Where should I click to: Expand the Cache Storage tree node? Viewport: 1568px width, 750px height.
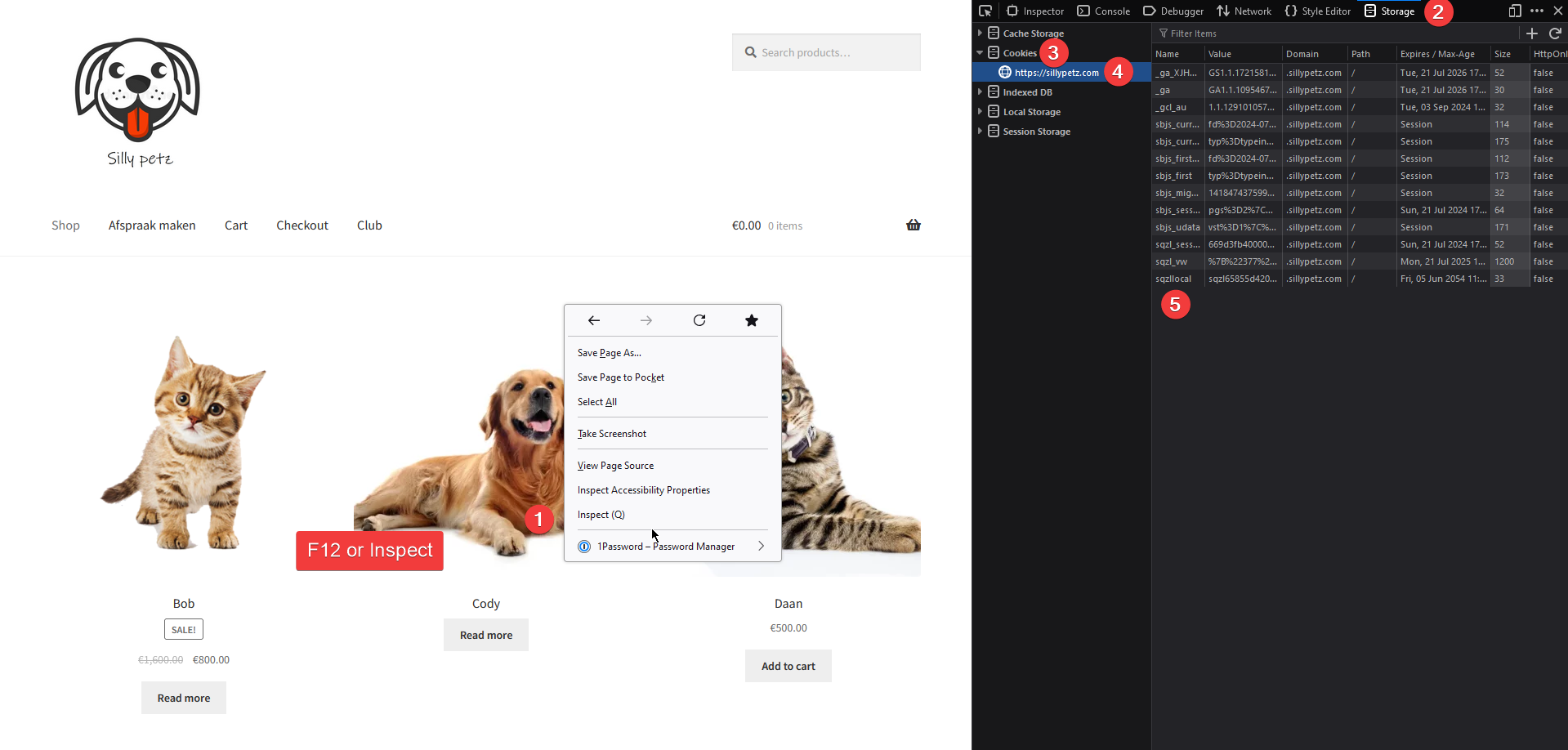(x=980, y=33)
